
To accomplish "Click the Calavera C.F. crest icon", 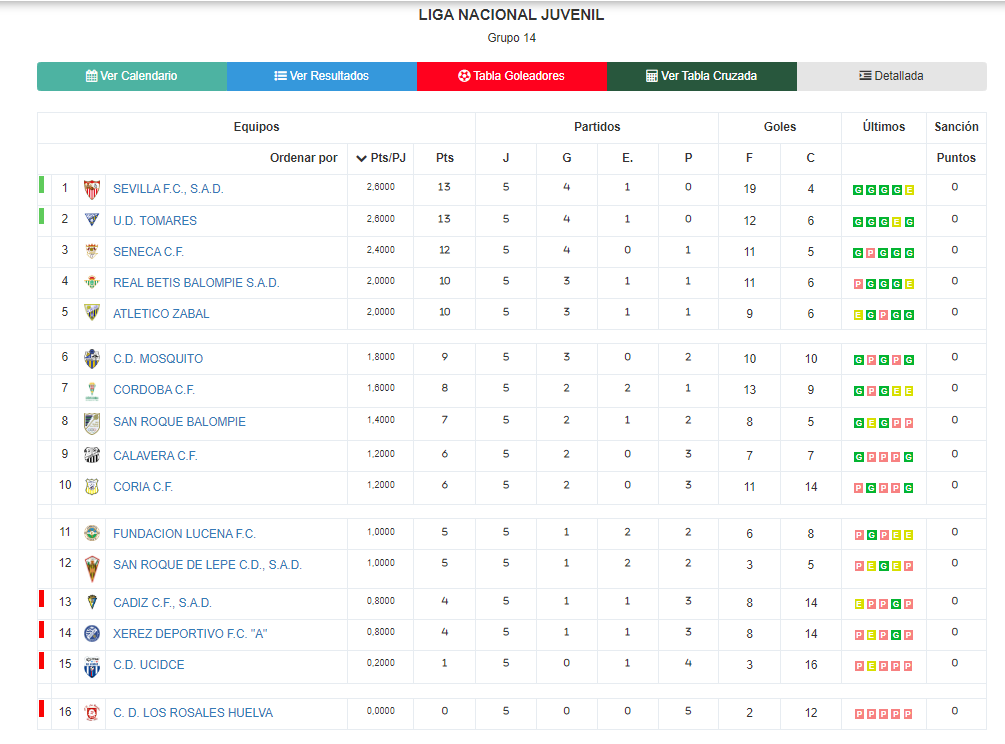I will point(92,456).
